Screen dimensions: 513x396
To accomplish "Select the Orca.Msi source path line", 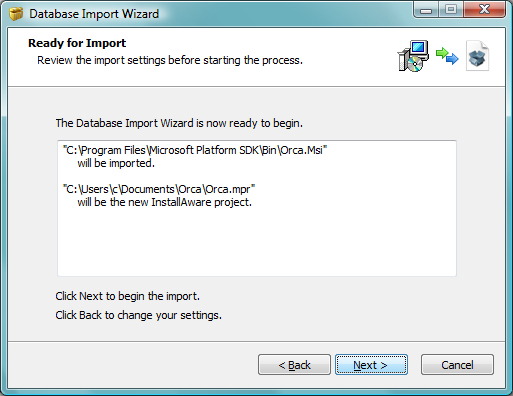I will pyautogui.click(x=195, y=150).
